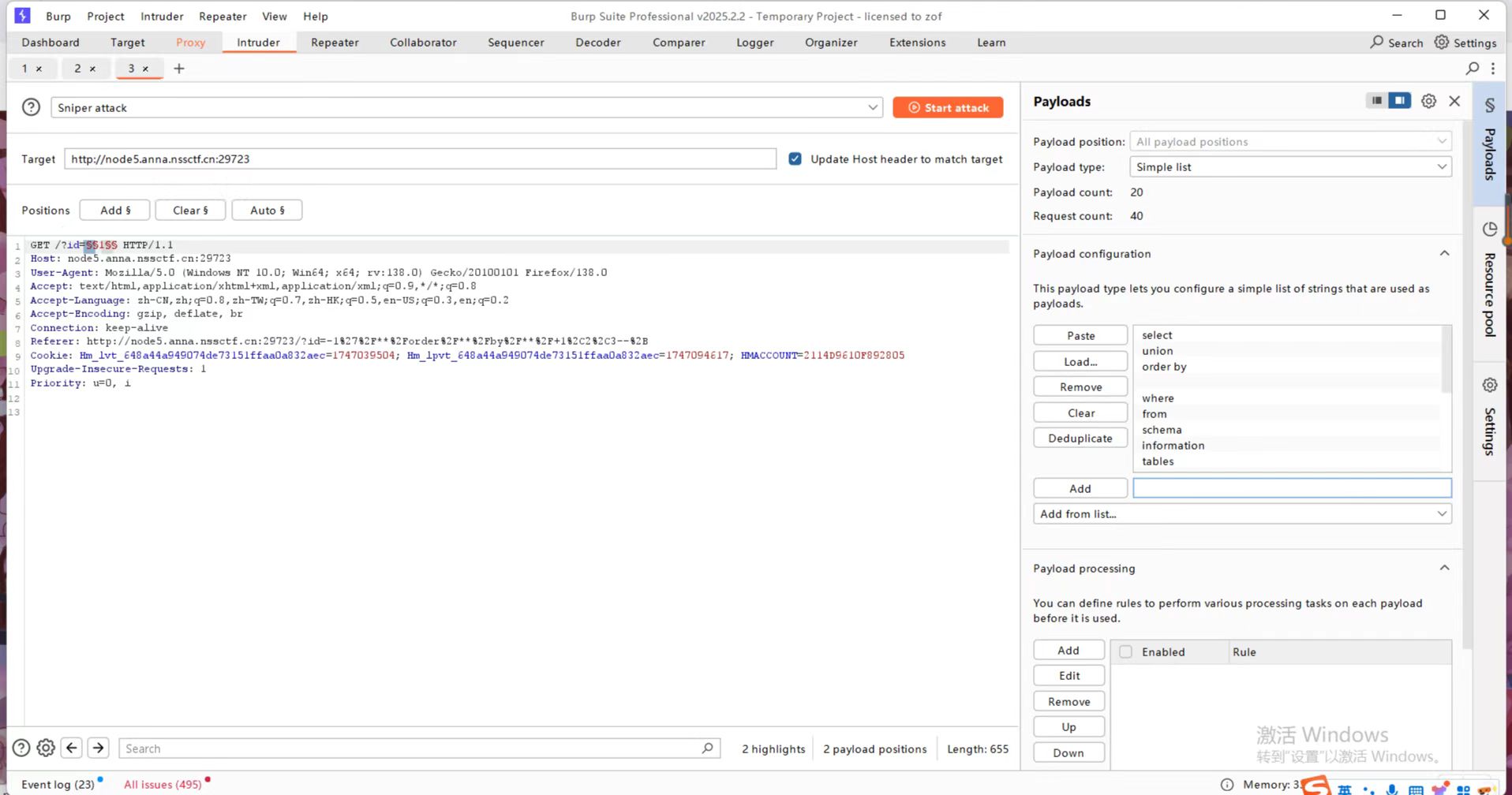1512x795 pixels.
Task: Click the Target URL input field
Action: (420, 159)
